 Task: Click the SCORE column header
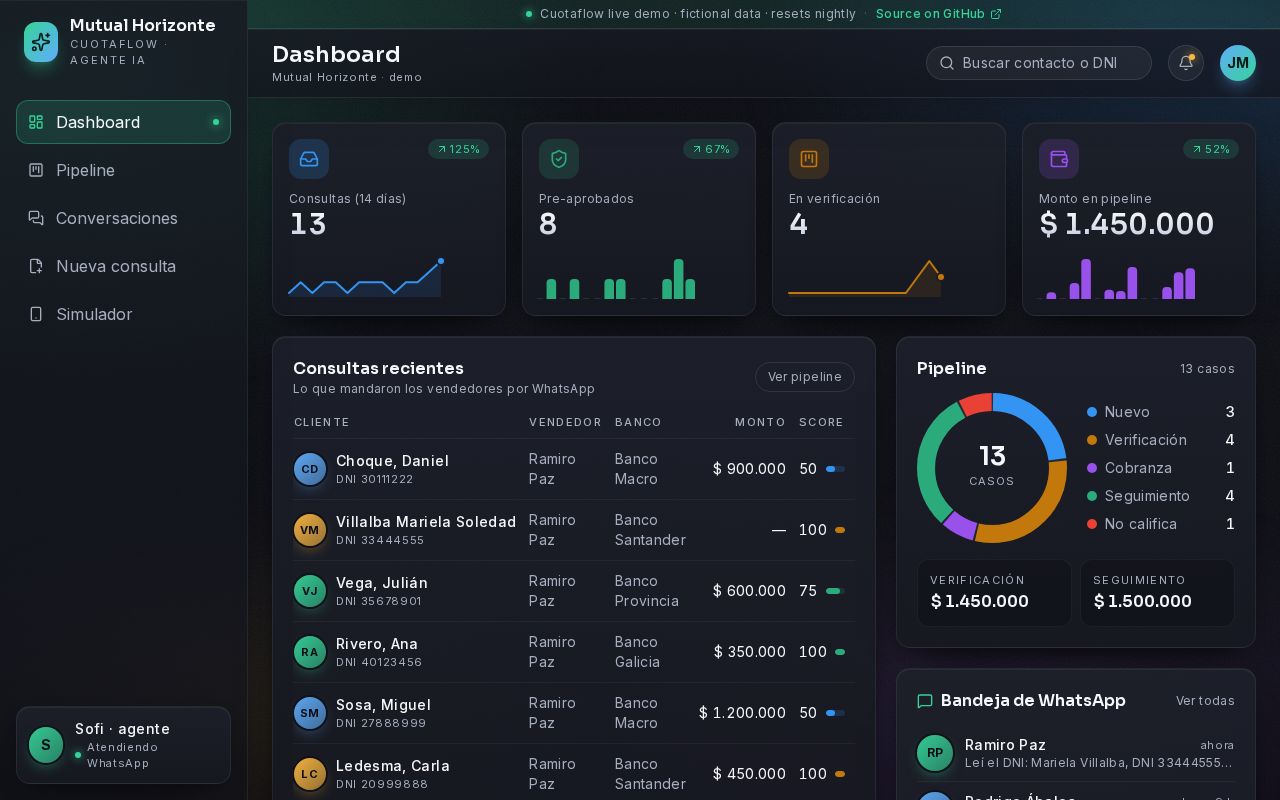(x=821, y=422)
